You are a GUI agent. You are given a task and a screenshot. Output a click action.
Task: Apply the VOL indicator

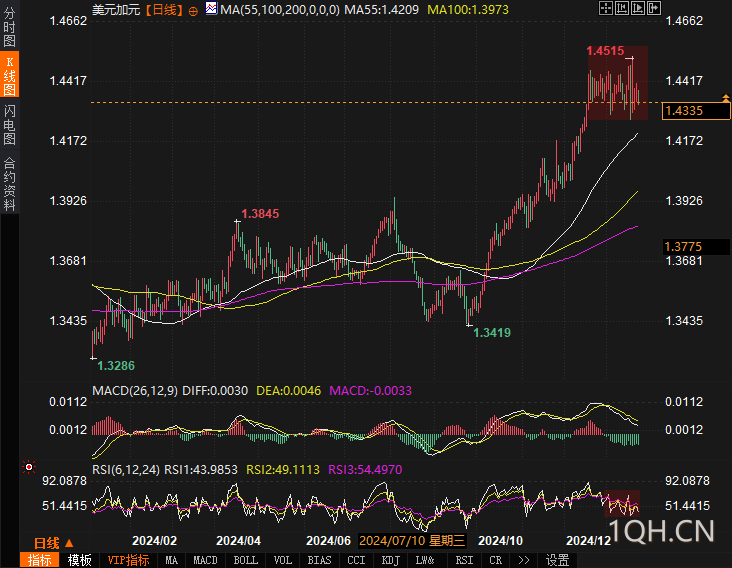pos(282,560)
